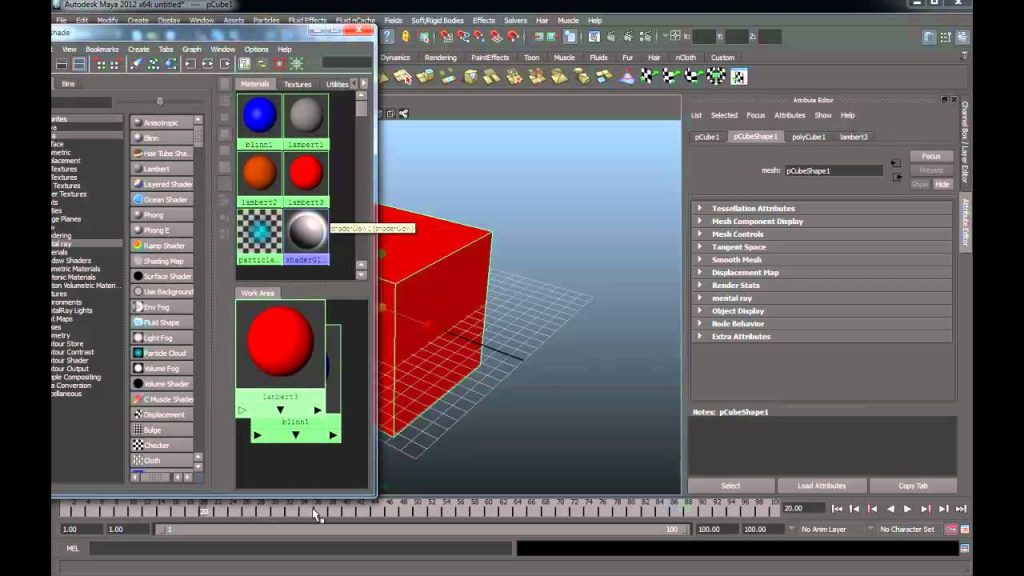Click the Copy Tab button

pyautogui.click(x=913, y=486)
